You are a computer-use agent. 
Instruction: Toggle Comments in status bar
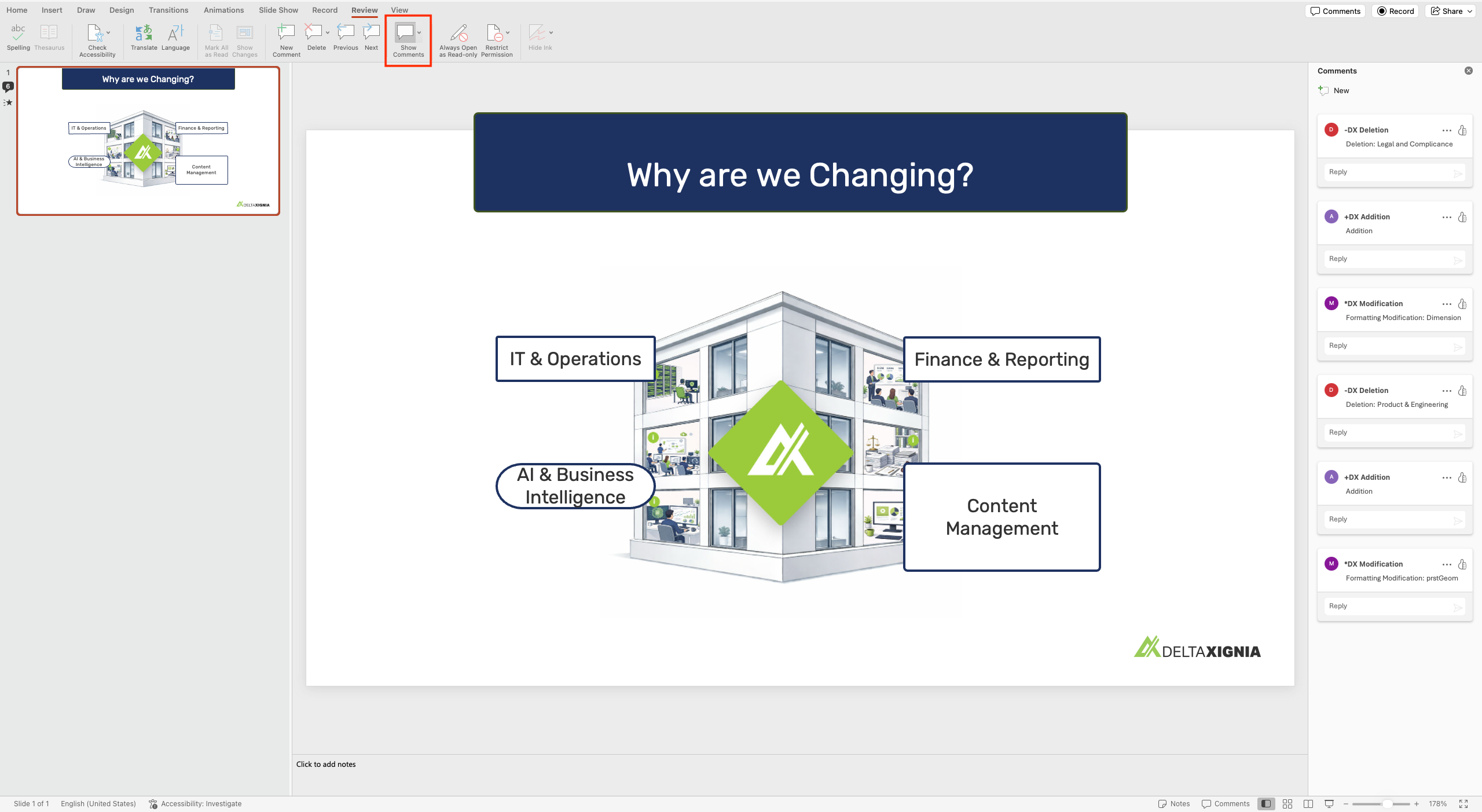point(1226,803)
